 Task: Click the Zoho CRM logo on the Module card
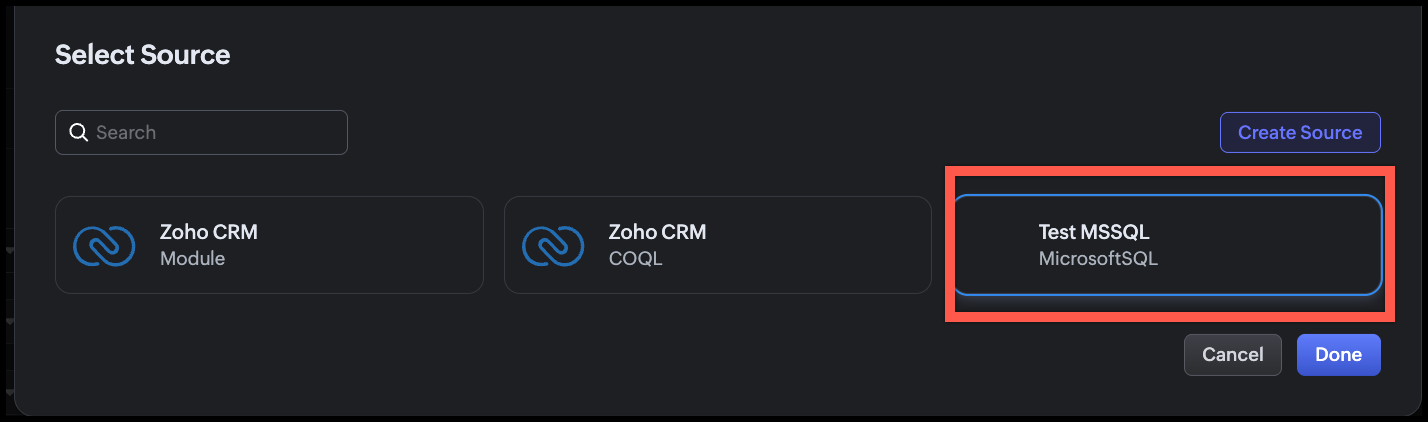click(104, 245)
